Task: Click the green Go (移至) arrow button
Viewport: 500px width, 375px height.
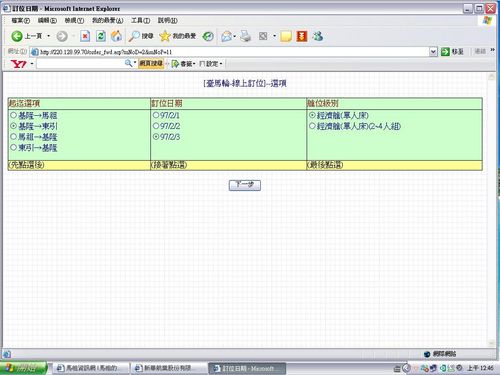Action: (445, 52)
